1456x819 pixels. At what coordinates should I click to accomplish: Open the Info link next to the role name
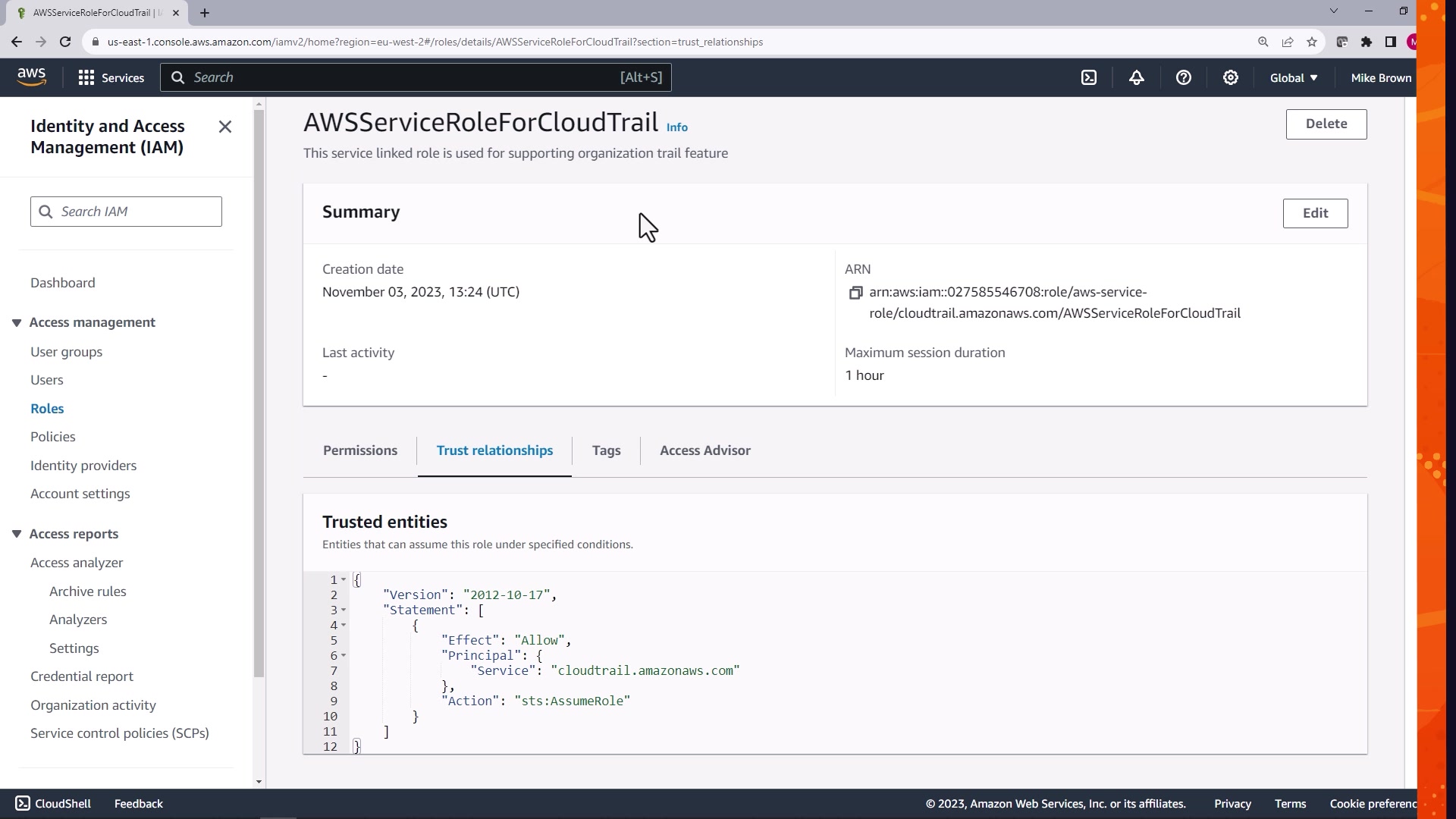point(676,127)
